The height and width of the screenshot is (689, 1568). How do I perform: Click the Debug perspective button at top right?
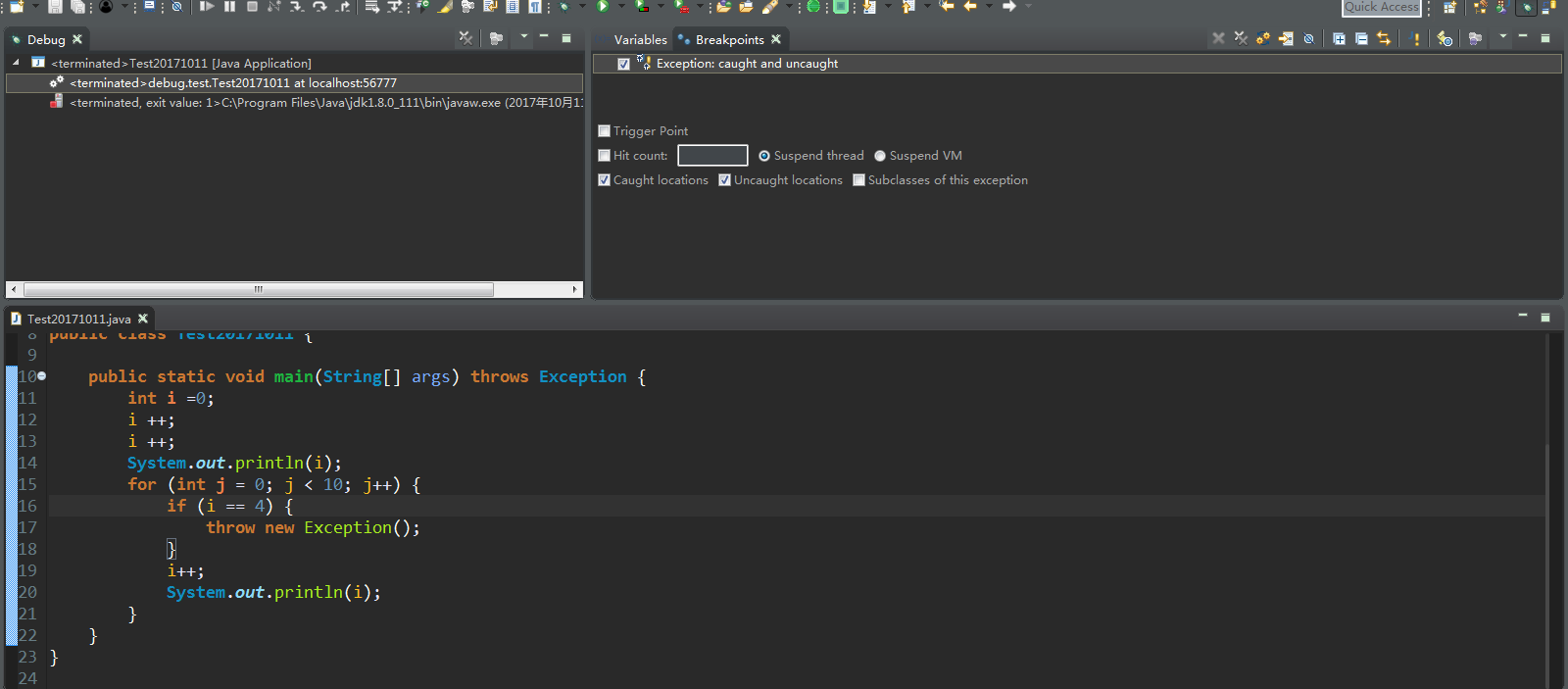click(x=1526, y=7)
